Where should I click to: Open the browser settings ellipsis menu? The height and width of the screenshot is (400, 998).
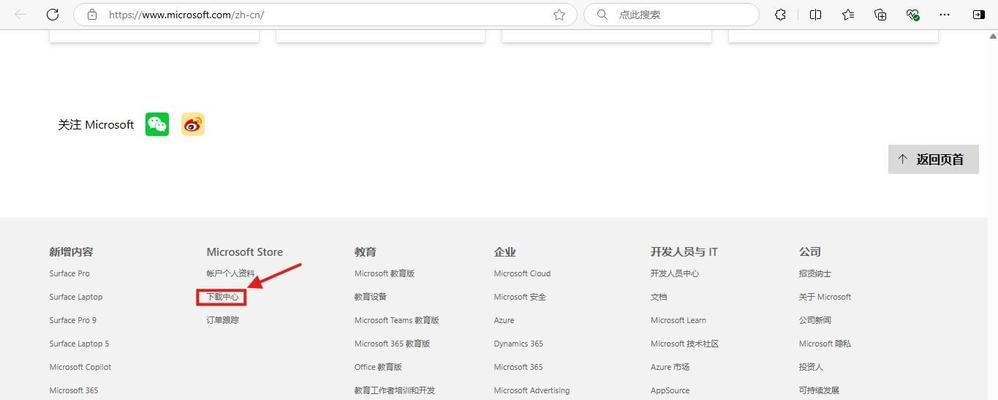tap(946, 15)
